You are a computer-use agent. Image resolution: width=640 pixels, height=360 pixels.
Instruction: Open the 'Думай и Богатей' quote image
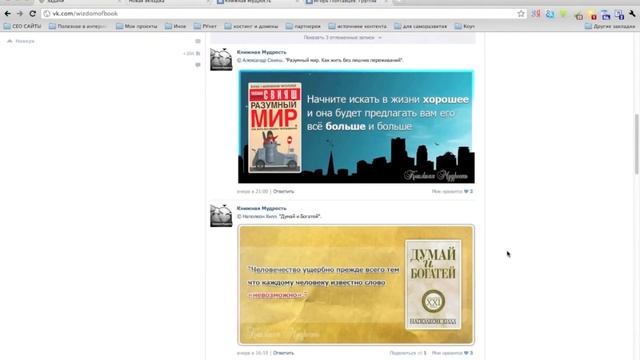[x=356, y=285]
